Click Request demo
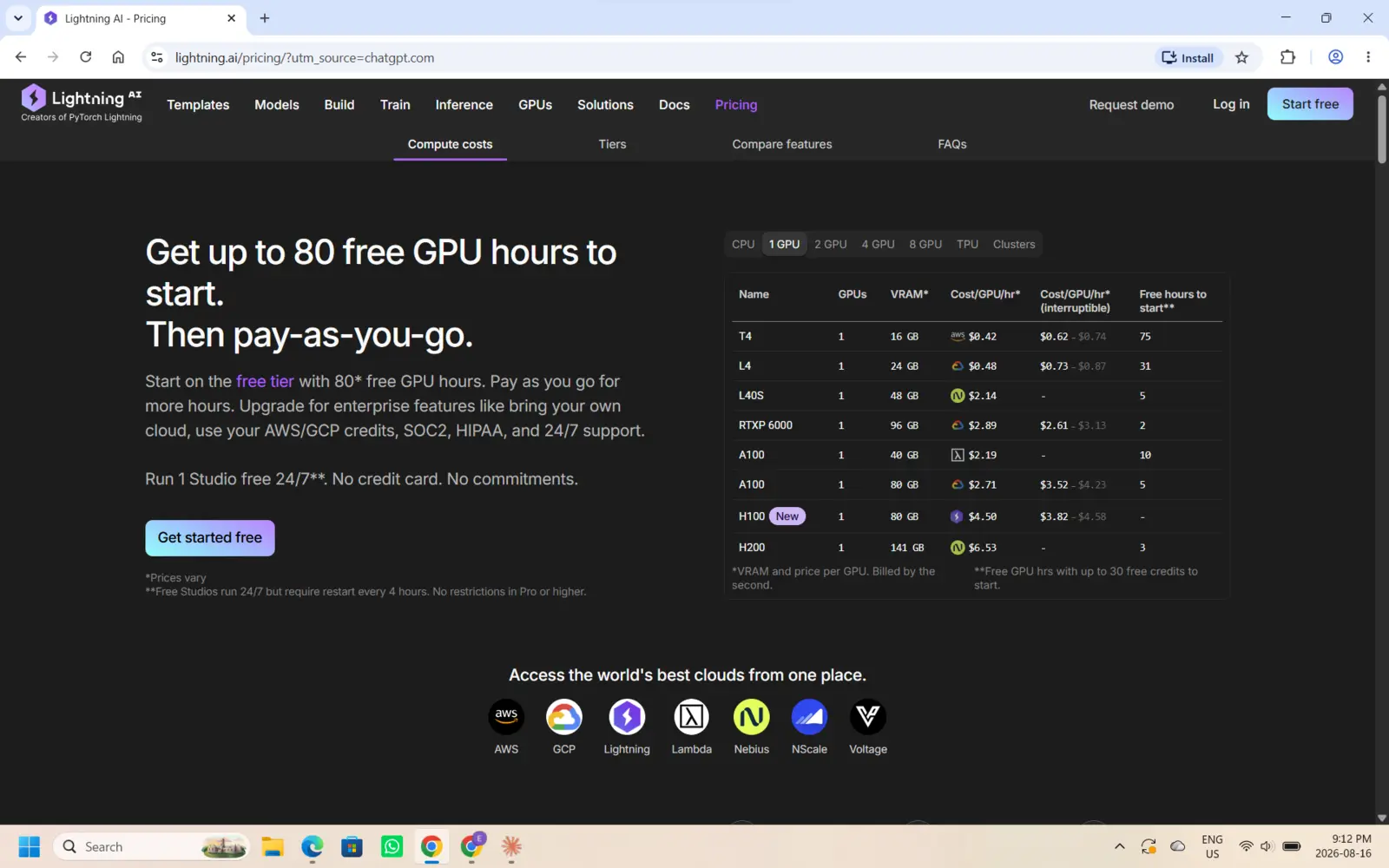 pos(1131,105)
